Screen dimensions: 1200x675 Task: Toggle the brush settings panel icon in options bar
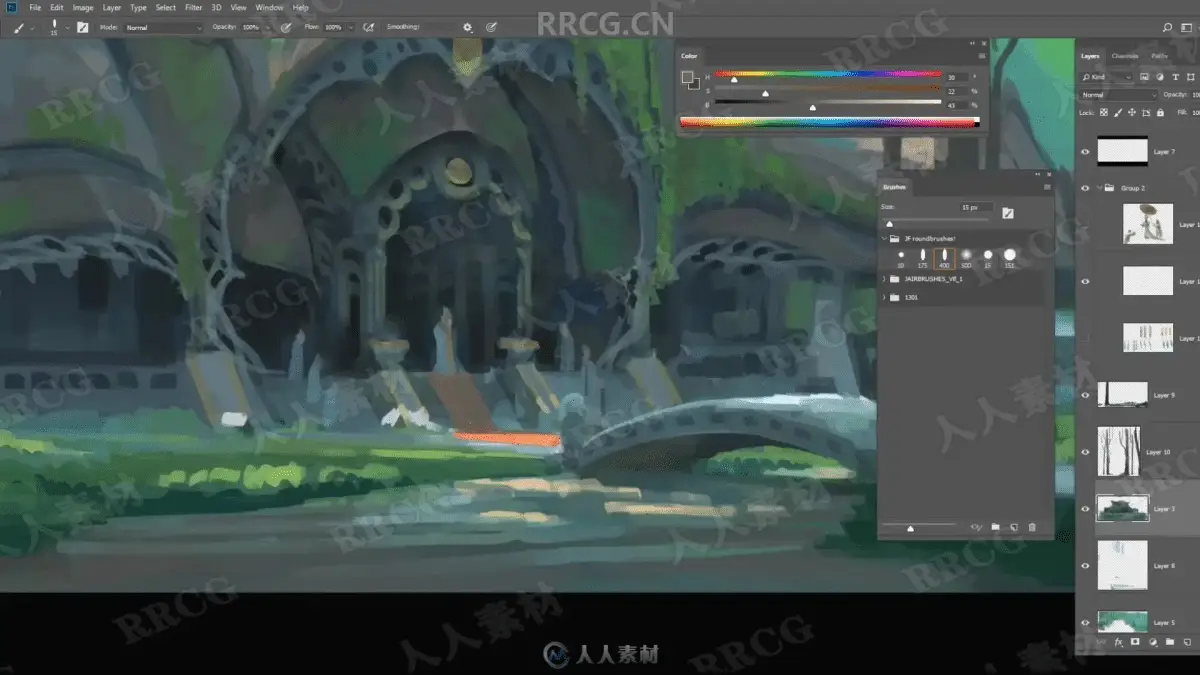82,27
